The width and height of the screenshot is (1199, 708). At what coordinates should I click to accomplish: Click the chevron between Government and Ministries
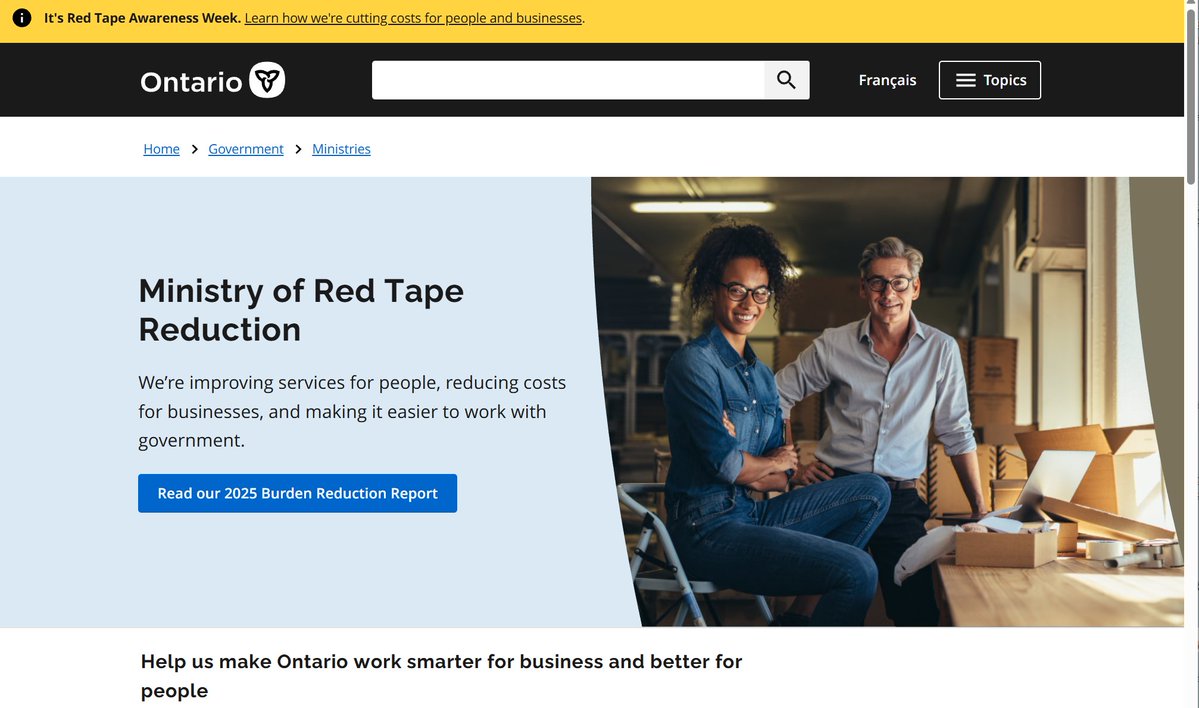coord(297,148)
